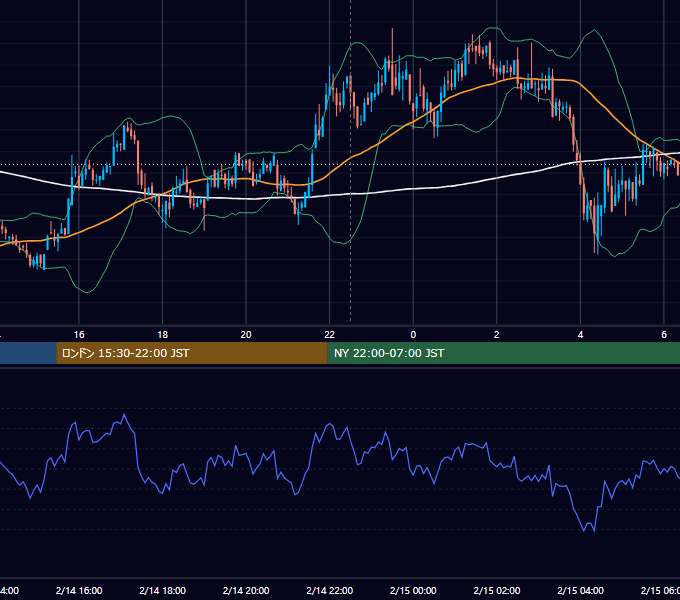This screenshot has width=680, height=600.
Task: Click the oscillator's highest peak after 2/14 16:00
Action: click(x=125, y=415)
